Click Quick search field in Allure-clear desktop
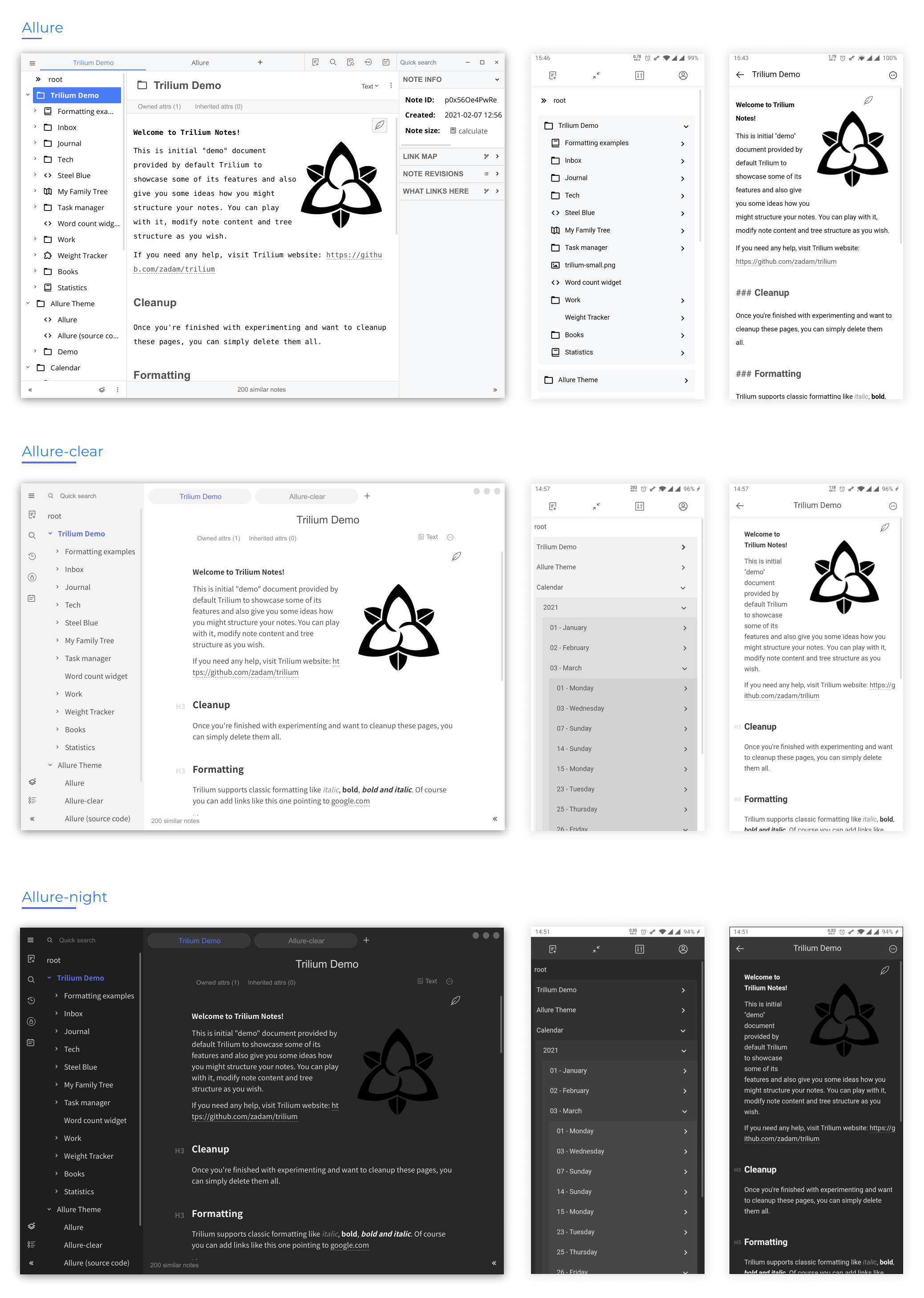Screen dimensions: 924x1298 (78, 496)
